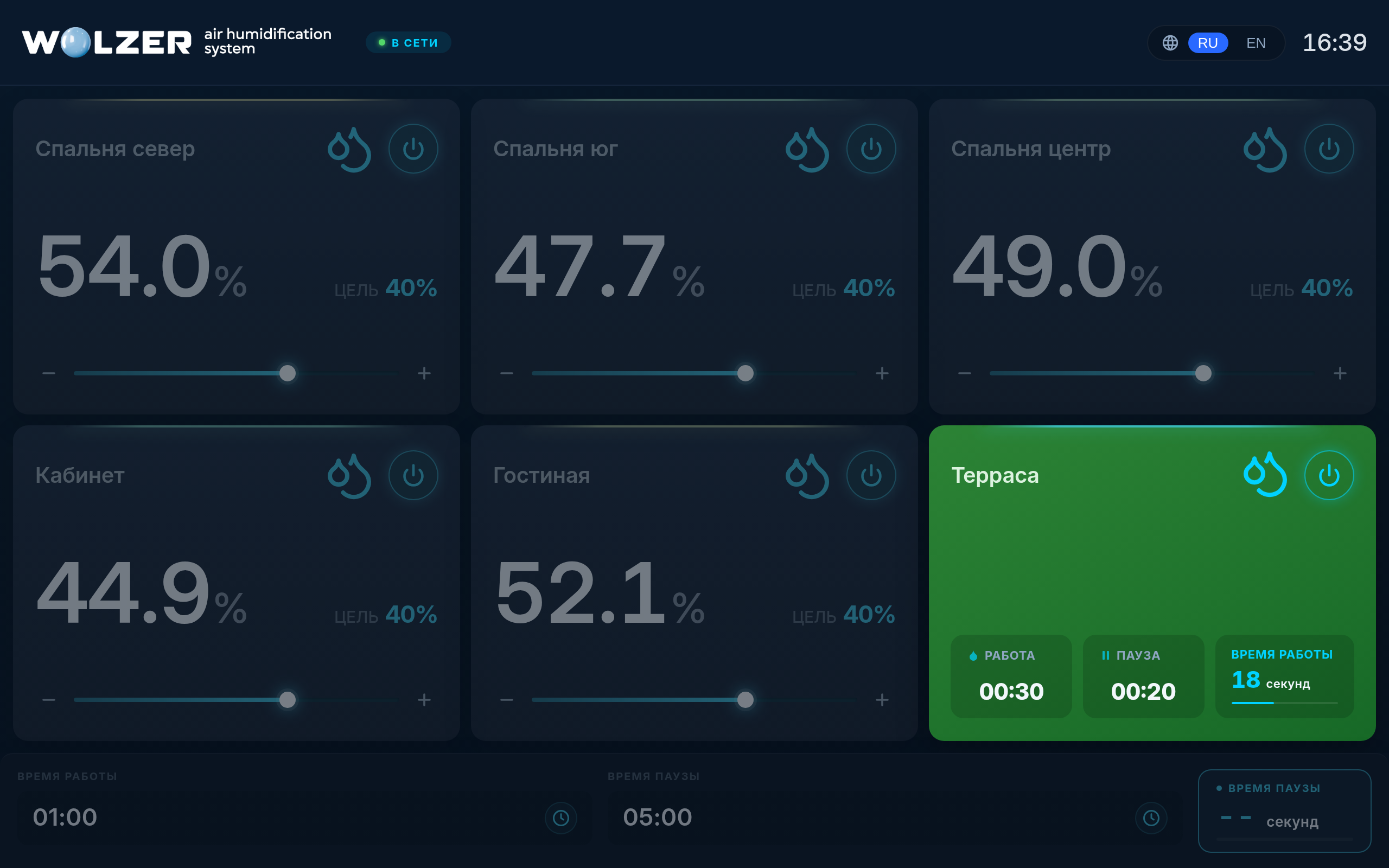Click the droplet icon on Гостиная card

(x=807, y=476)
